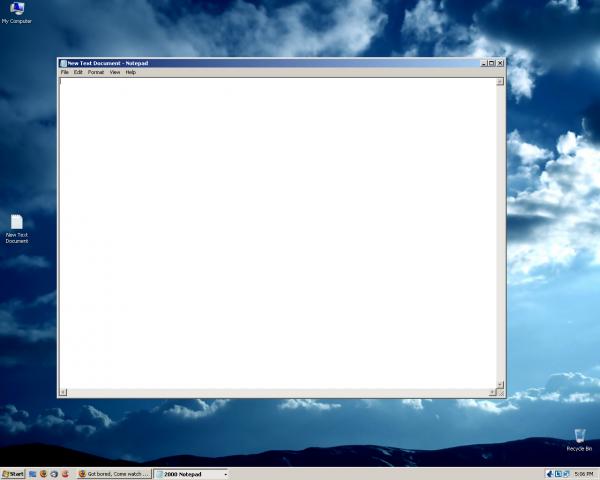
Task: Maximize the Notepad window
Action: (x=492, y=63)
